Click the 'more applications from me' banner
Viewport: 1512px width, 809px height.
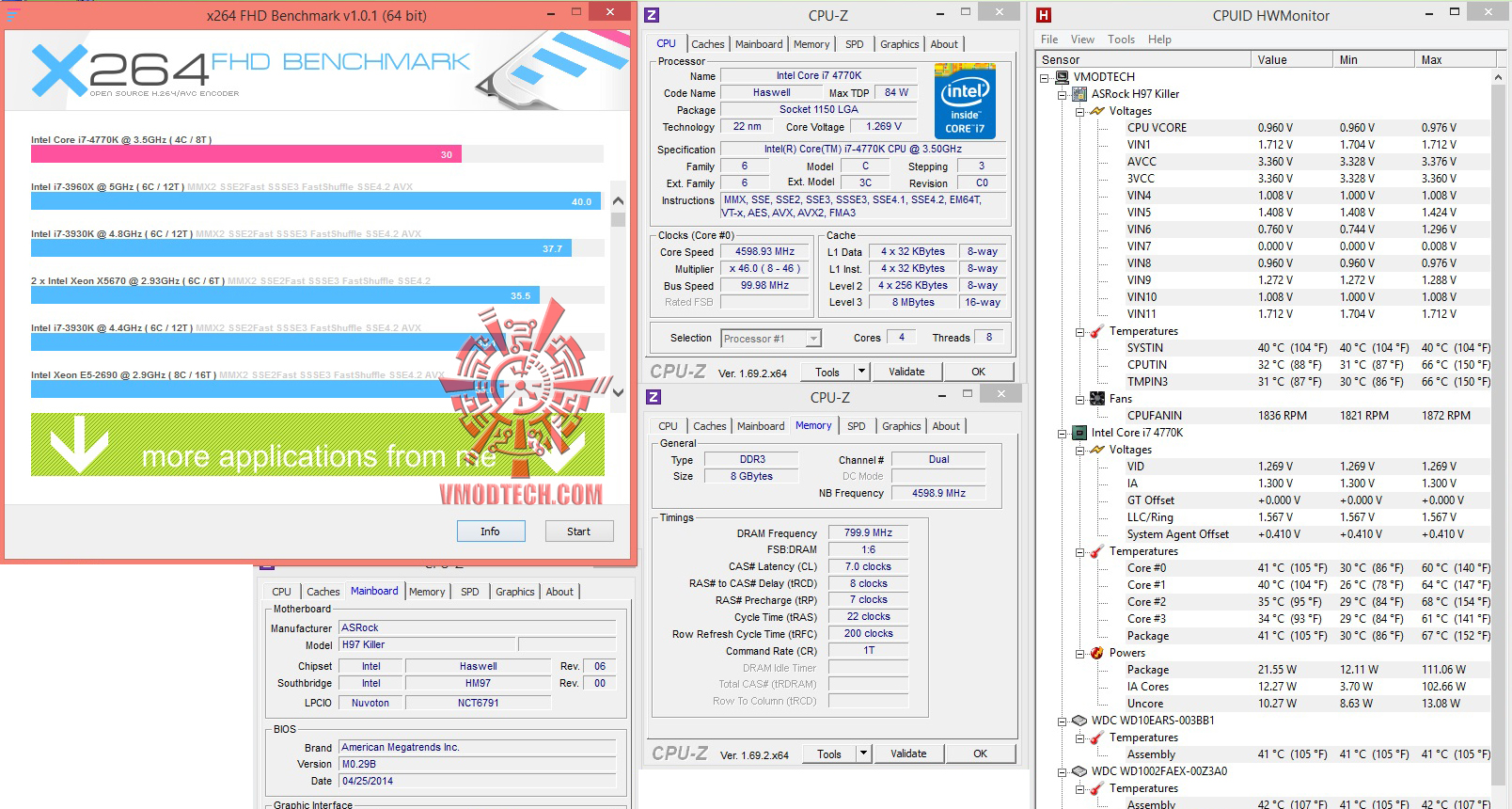click(318, 444)
